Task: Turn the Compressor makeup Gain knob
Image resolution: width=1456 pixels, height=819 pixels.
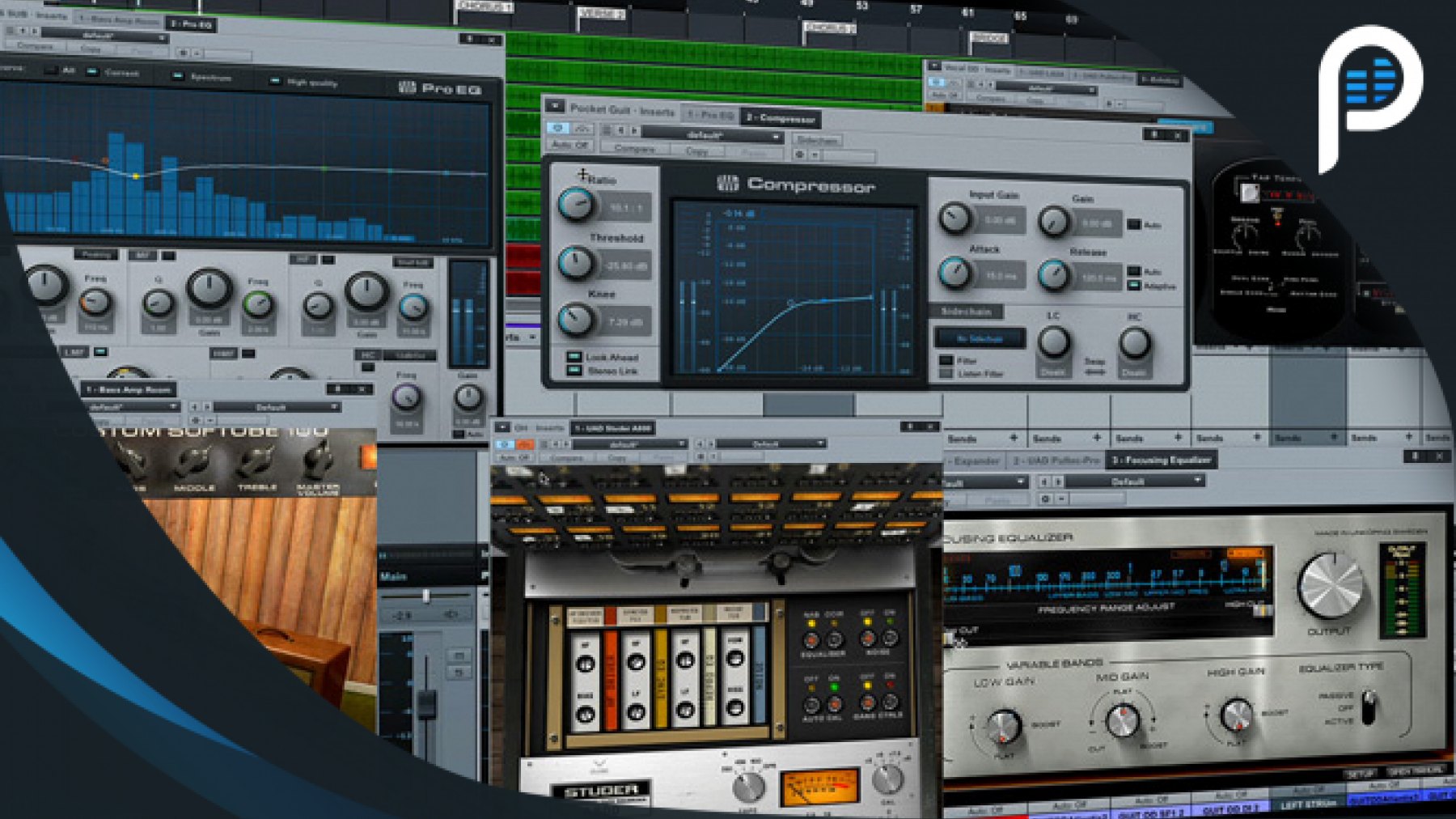Action: pos(1054,221)
